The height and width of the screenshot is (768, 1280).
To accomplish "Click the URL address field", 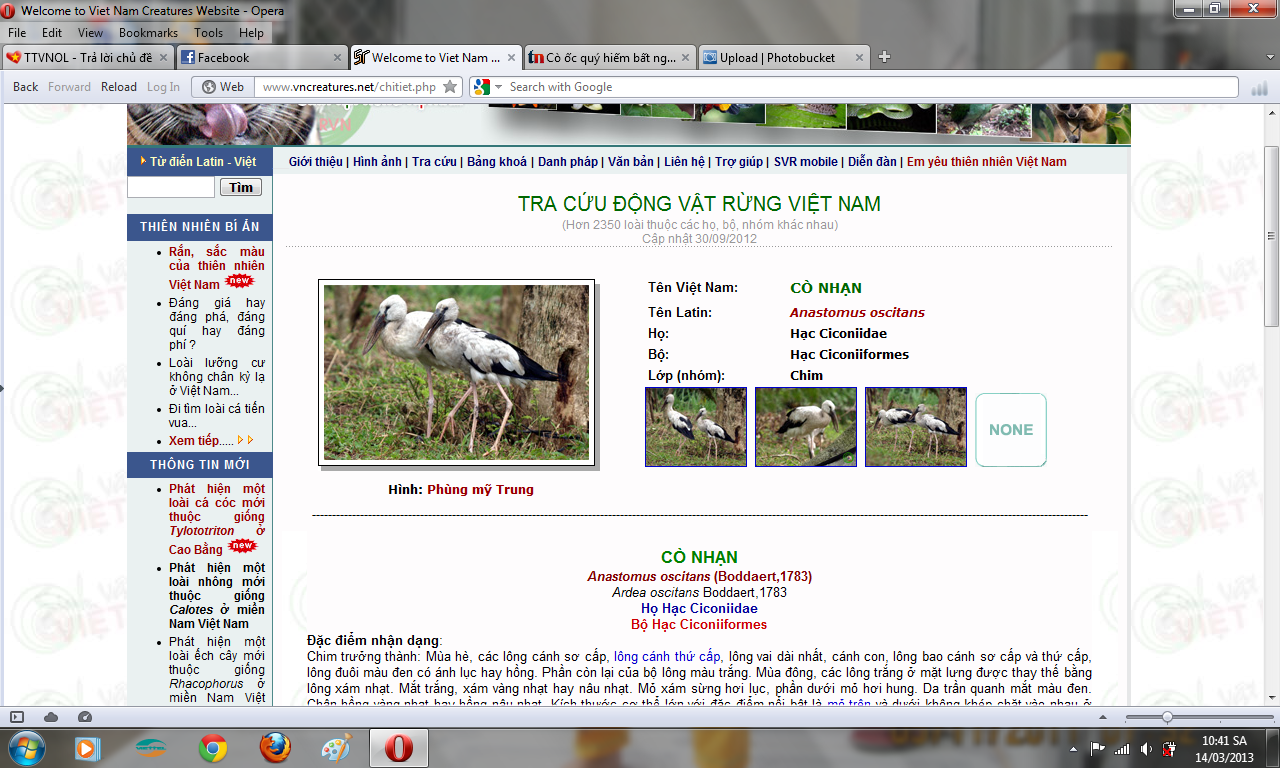I will 349,87.
